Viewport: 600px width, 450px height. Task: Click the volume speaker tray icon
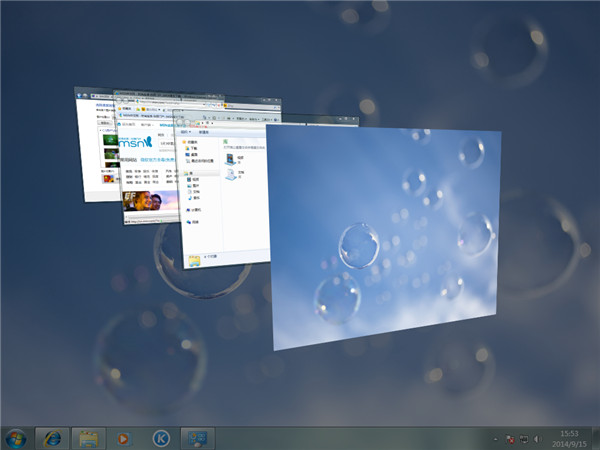click(x=536, y=438)
